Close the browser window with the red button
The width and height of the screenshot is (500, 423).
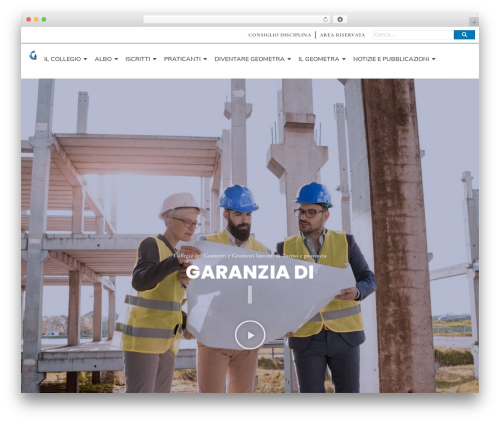coord(29,20)
